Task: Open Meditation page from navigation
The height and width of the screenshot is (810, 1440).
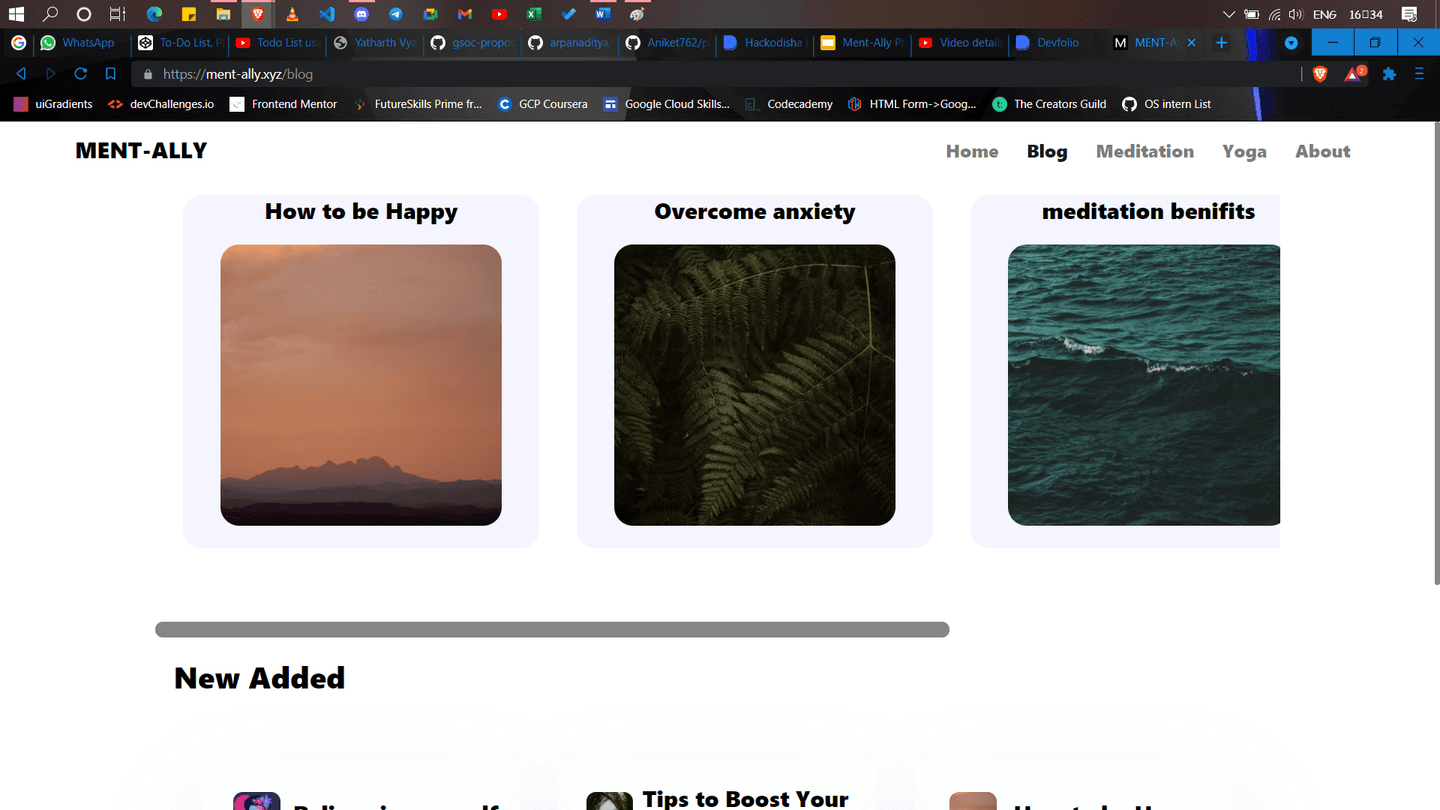Action: click(x=1145, y=151)
